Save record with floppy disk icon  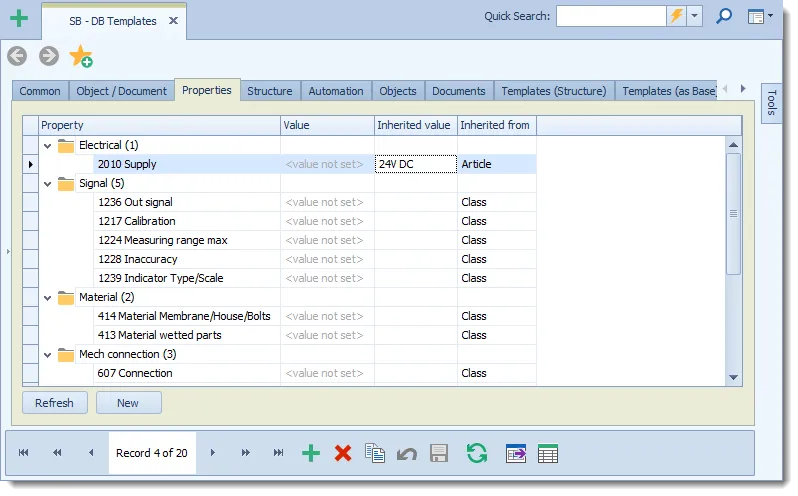[439, 453]
